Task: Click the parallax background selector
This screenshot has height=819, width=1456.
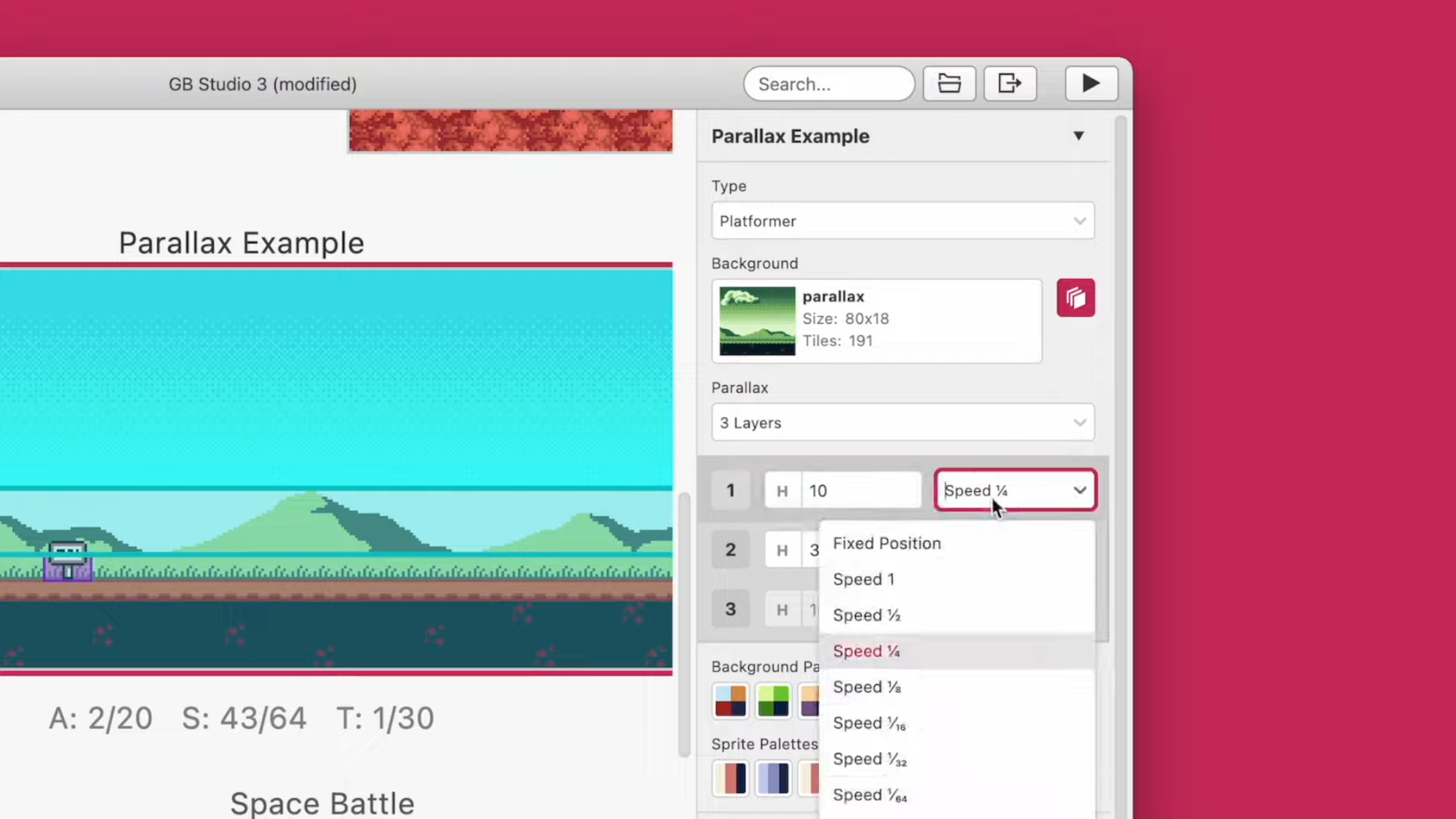Action: (x=876, y=321)
